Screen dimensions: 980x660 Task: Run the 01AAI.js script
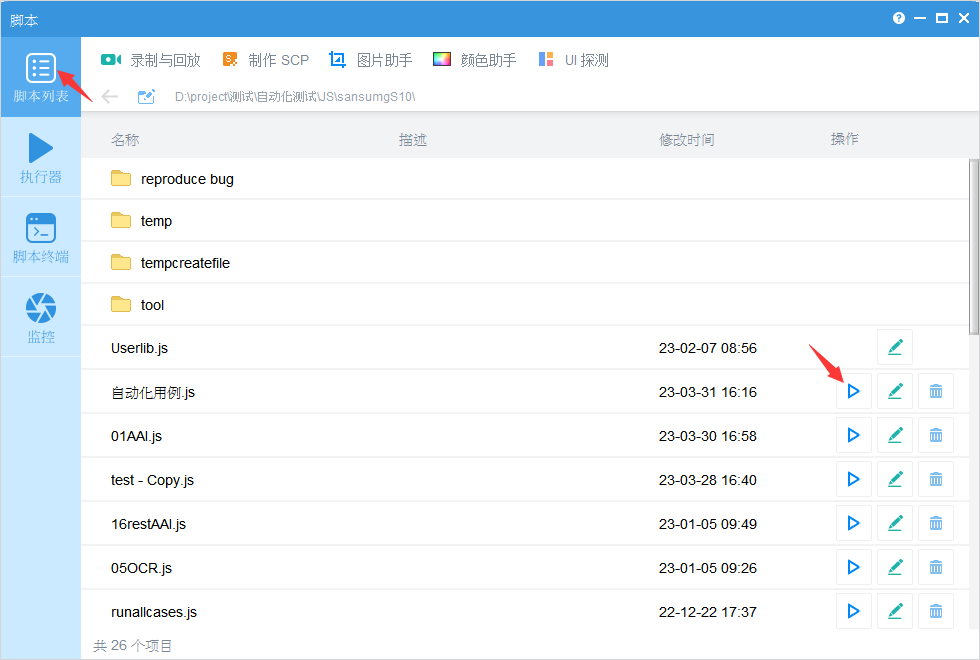coord(854,435)
